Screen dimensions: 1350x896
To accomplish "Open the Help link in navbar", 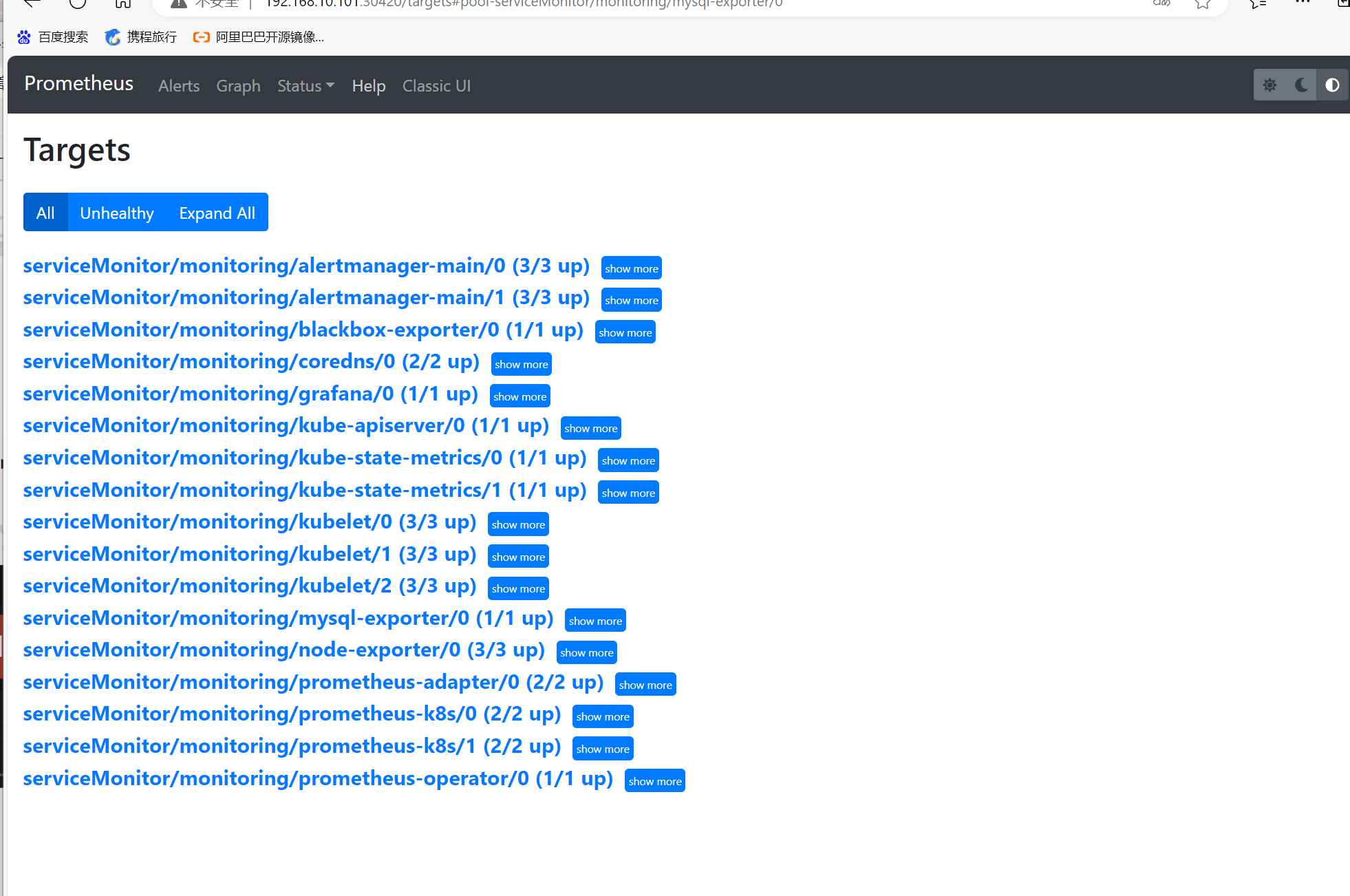I will (369, 86).
